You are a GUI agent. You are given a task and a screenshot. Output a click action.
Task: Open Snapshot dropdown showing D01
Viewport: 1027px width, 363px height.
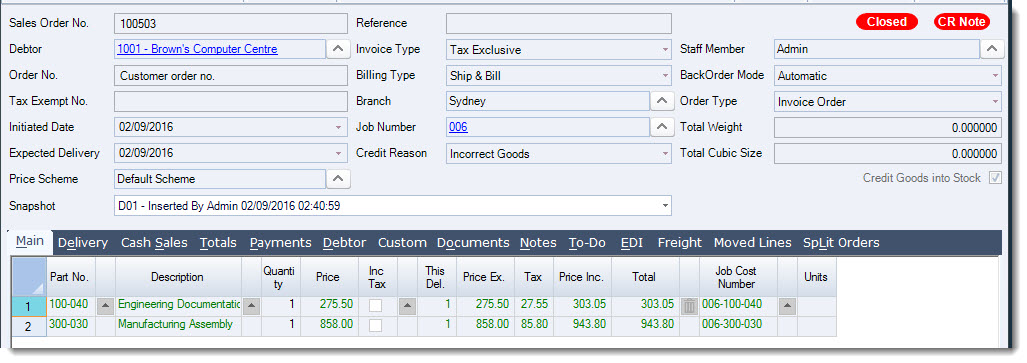[x=665, y=206]
